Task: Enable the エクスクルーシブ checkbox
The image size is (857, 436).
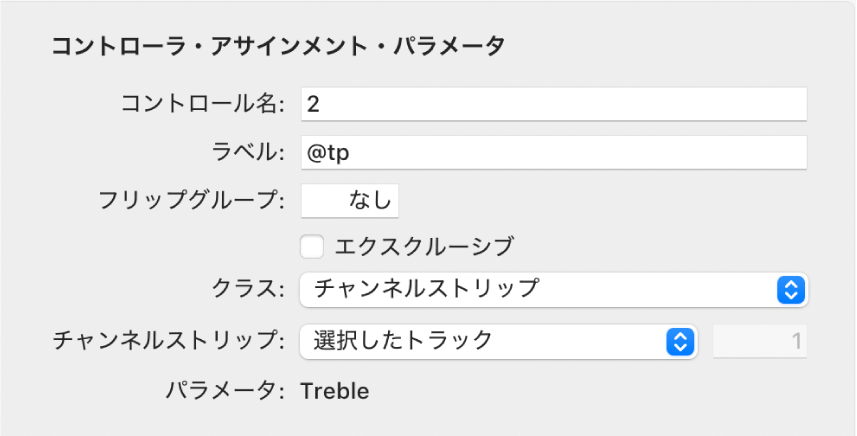Action: click(x=312, y=245)
